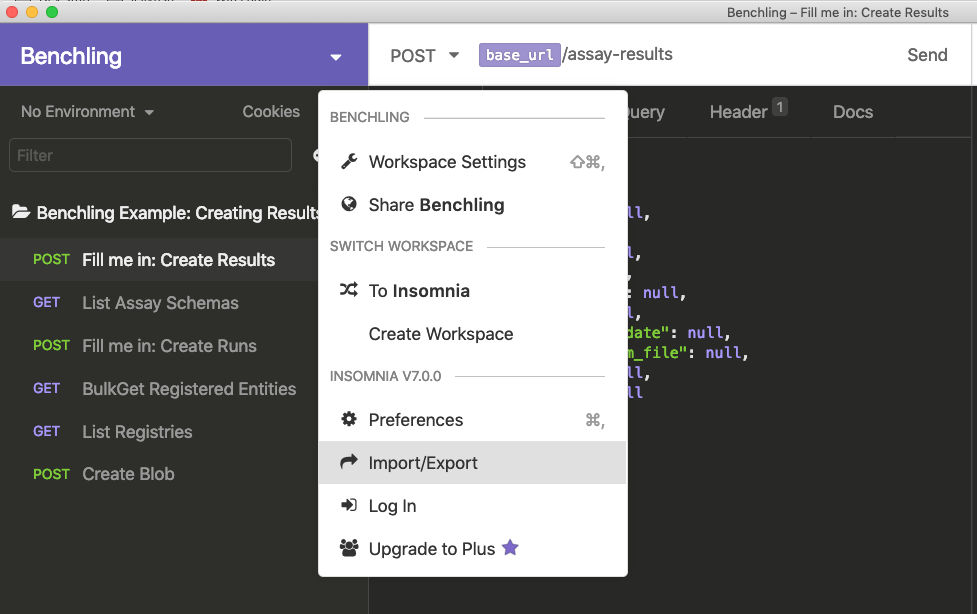Screen dimensions: 977x614
Task: Click the base_url environment variable tag
Action: point(519,55)
